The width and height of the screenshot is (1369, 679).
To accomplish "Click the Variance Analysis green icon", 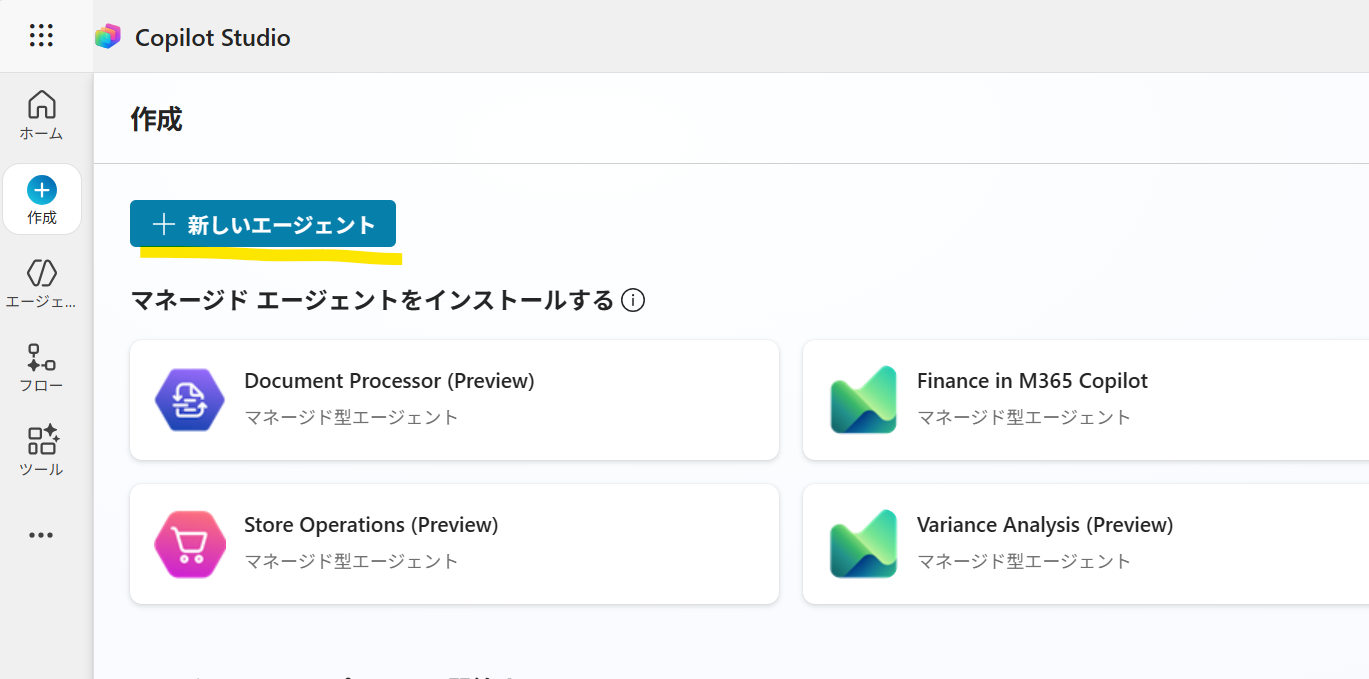I will pos(863,544).
